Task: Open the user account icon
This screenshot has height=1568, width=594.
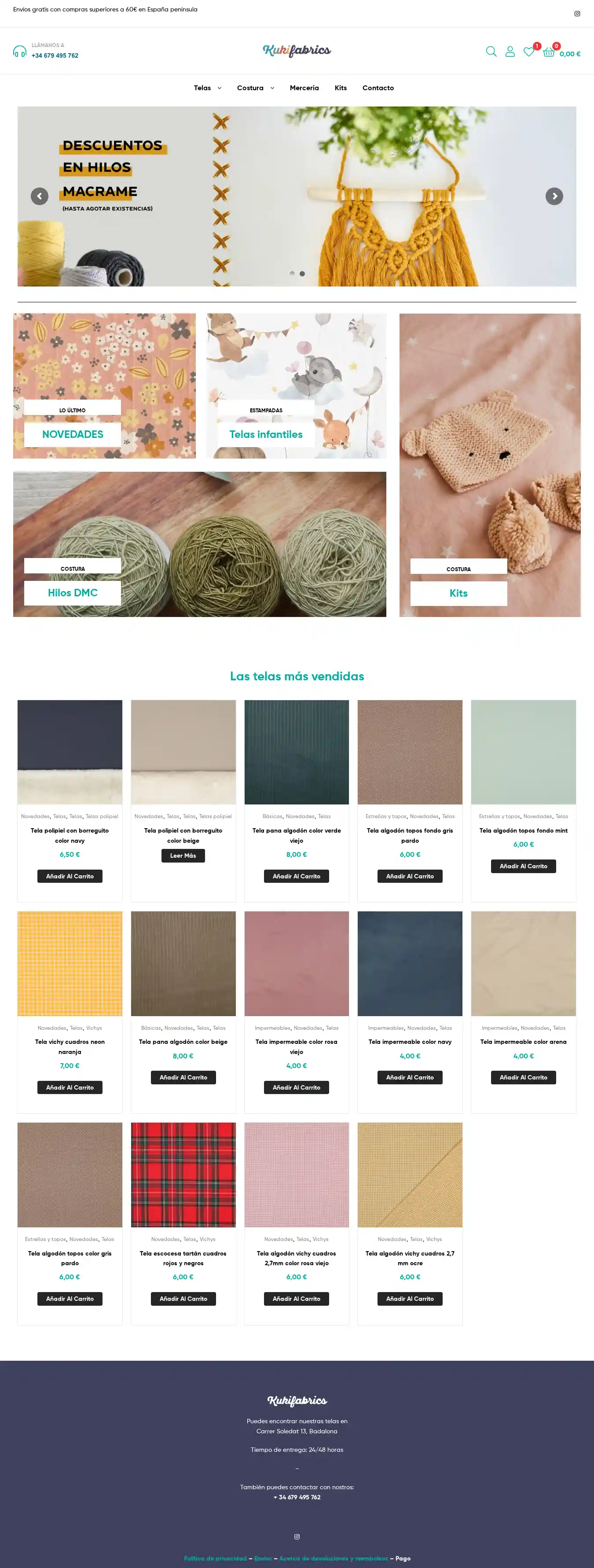Action: point(510,52)
